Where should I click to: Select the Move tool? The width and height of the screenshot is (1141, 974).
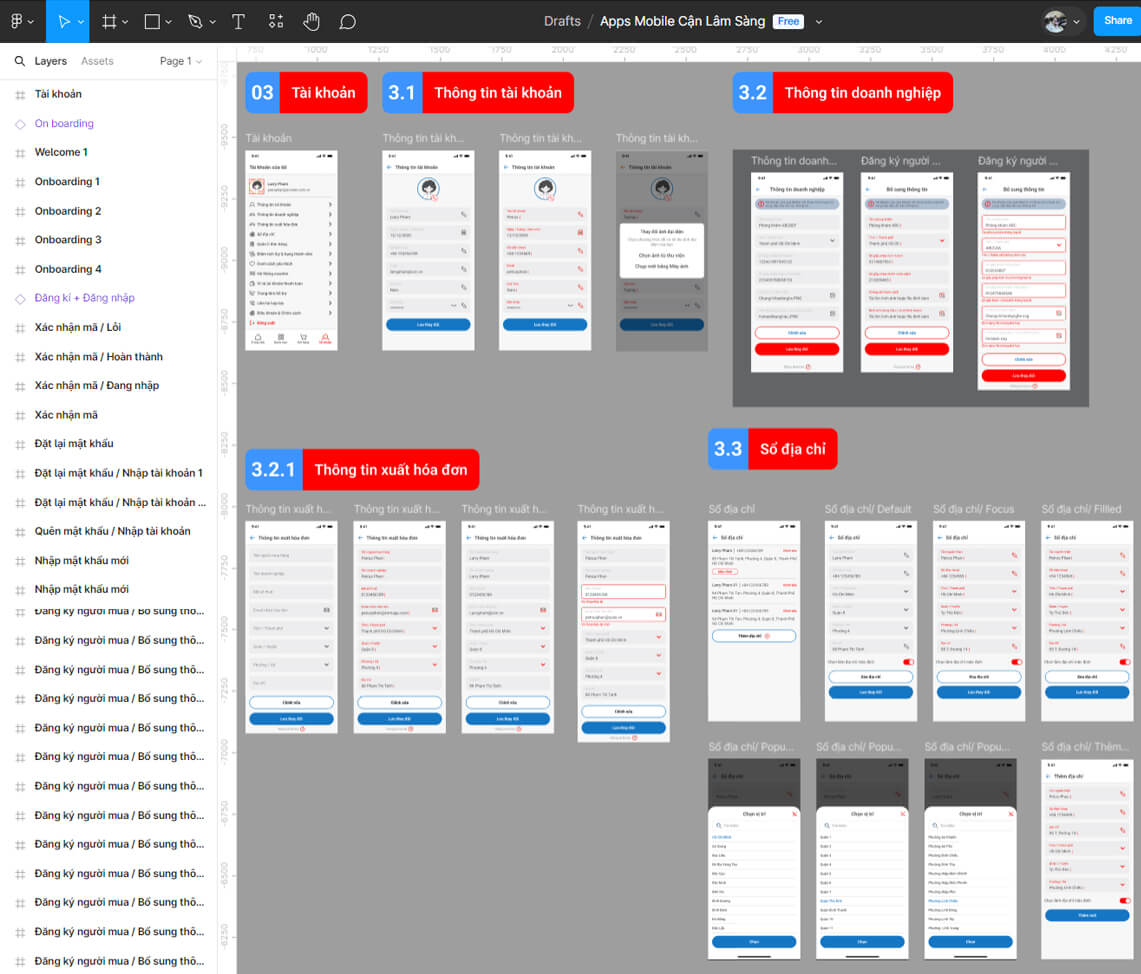[64, 21]
